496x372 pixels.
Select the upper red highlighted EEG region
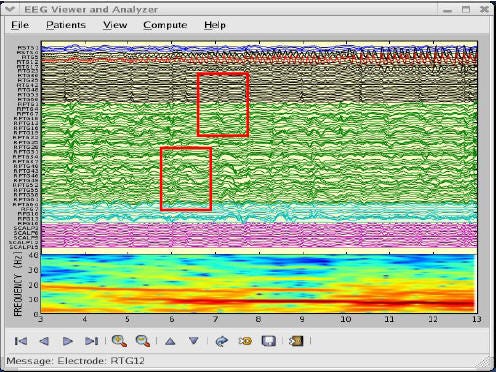pyautogui.click(x=223, y=105)
